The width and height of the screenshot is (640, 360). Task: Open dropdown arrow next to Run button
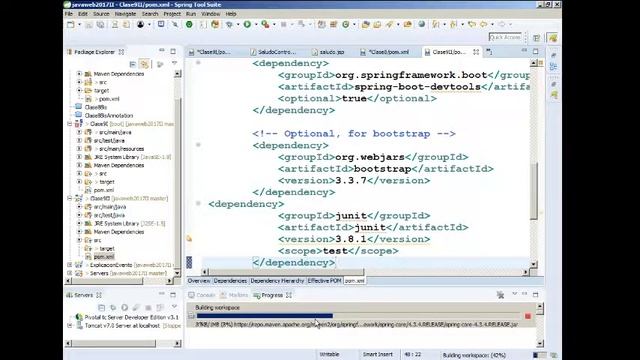256,24
